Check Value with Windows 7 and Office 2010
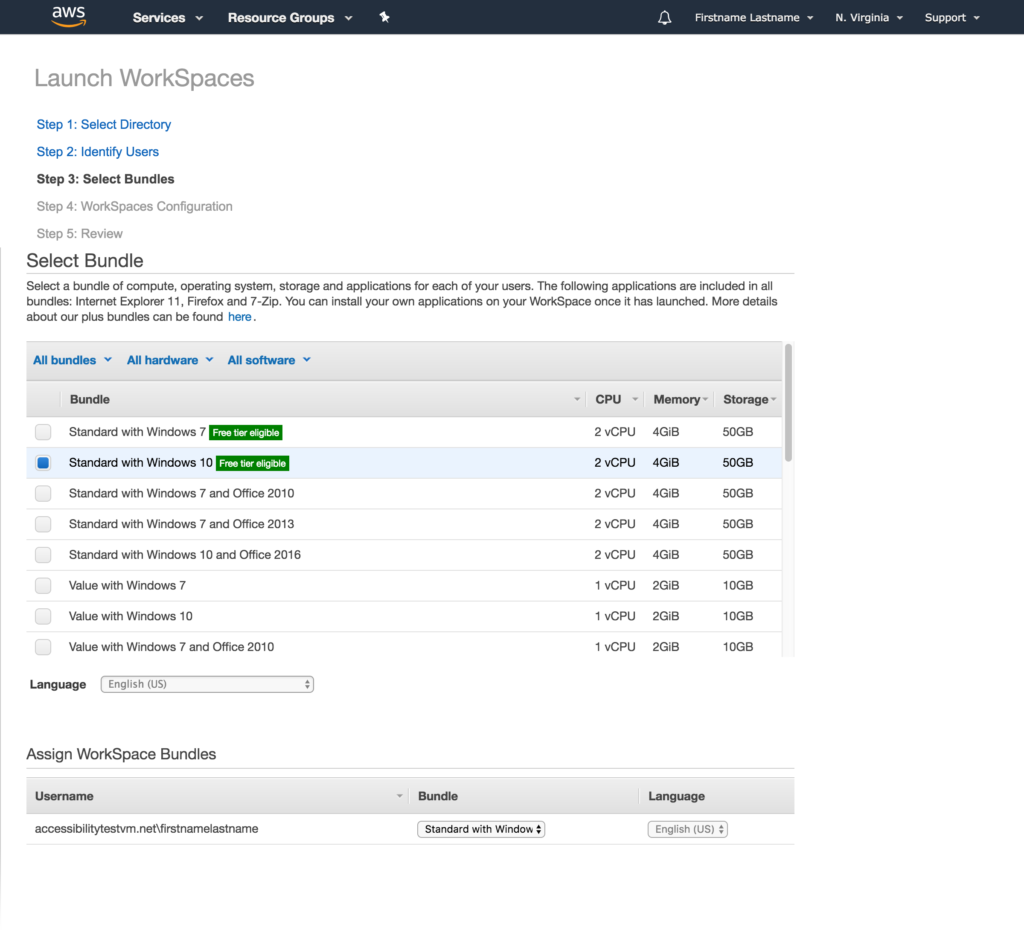The height and width of the screenshot is (930, 1024). pyautogui.click(x=43, y=647)
